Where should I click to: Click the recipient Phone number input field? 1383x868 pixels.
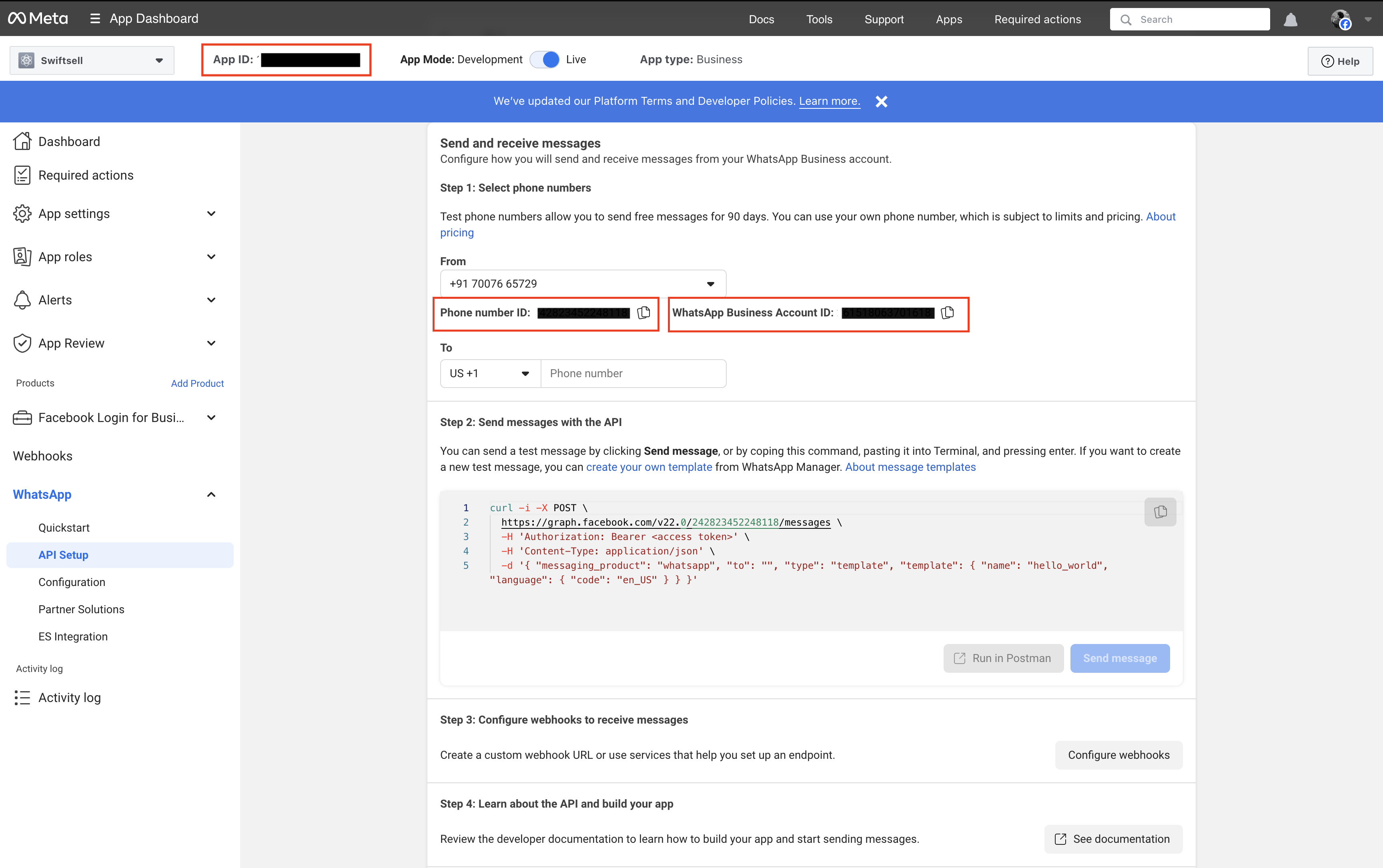(x=633, y=373)
